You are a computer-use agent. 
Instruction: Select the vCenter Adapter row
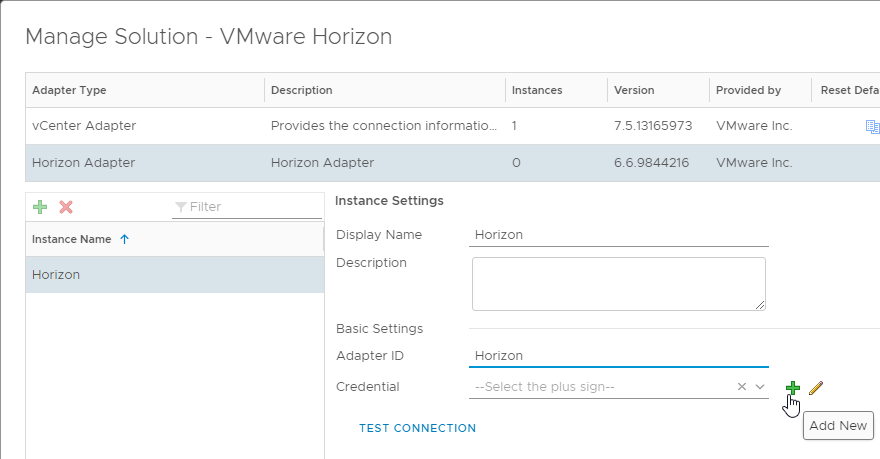tap(452, 126)
